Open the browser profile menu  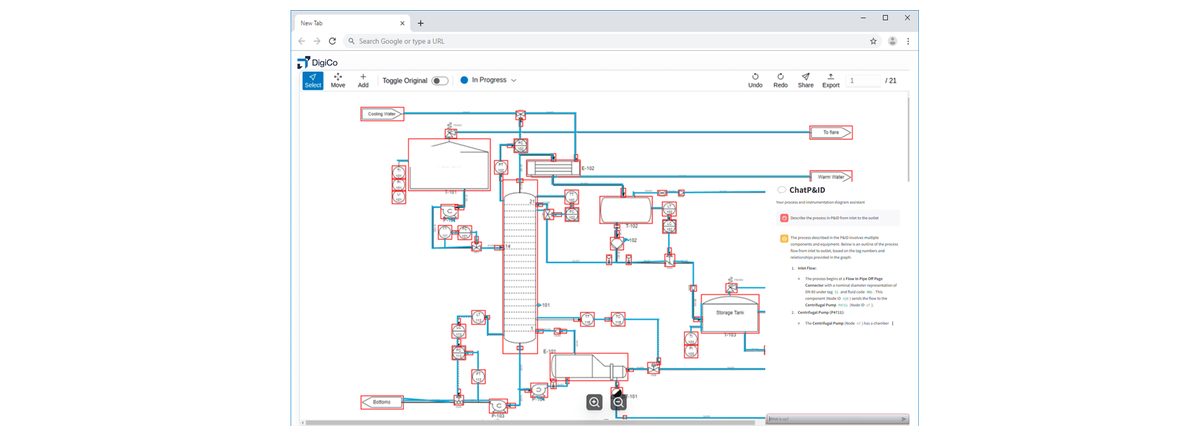(x=892, y=41)
